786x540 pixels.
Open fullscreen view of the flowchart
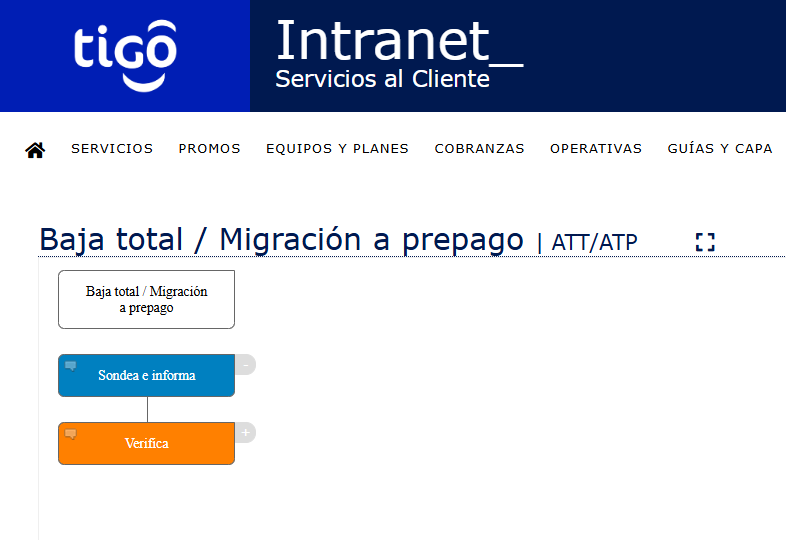pyautogui.click(x=705, y=242)
